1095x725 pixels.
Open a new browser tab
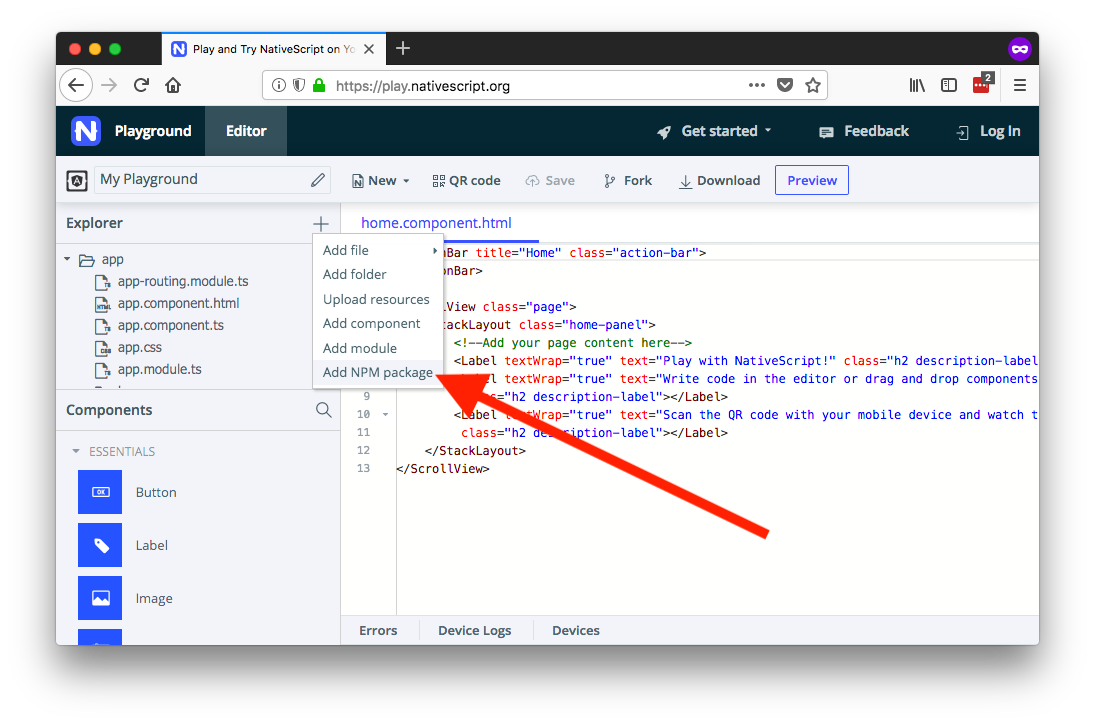tap(403, 48)
